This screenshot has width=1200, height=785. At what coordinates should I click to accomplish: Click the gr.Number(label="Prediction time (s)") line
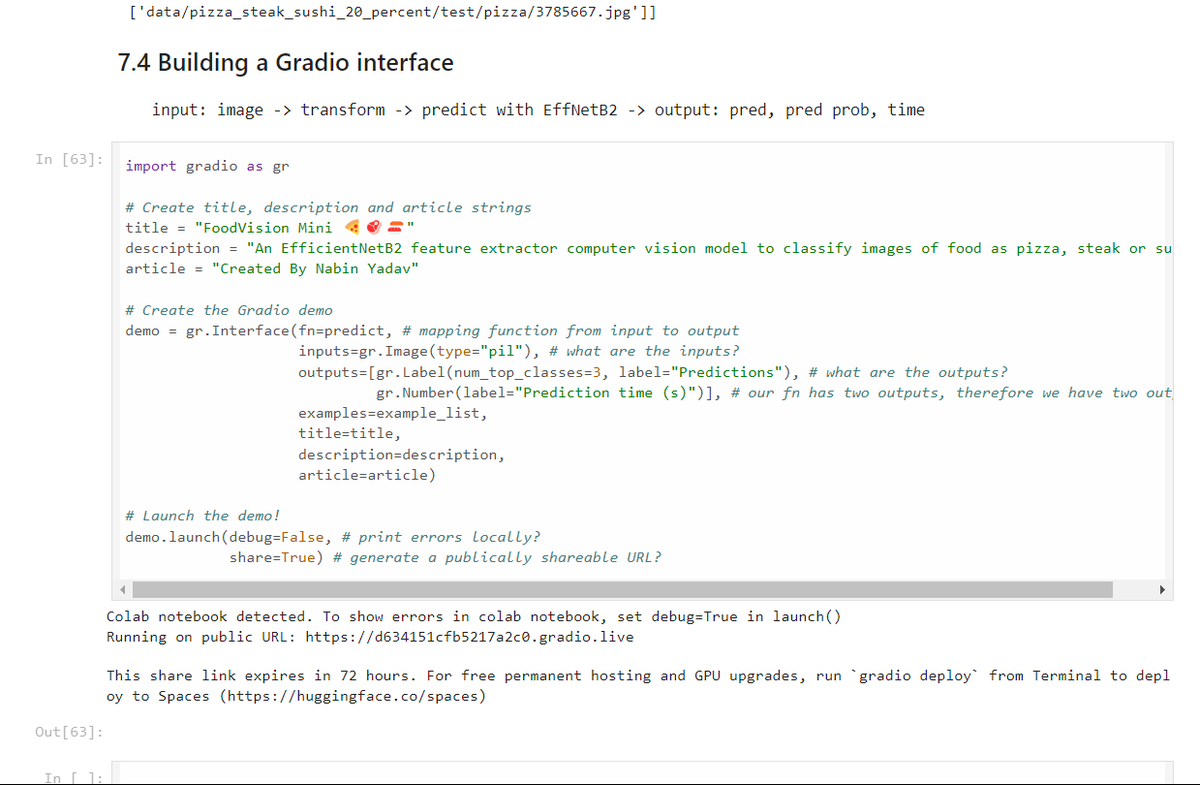point(774,392)
